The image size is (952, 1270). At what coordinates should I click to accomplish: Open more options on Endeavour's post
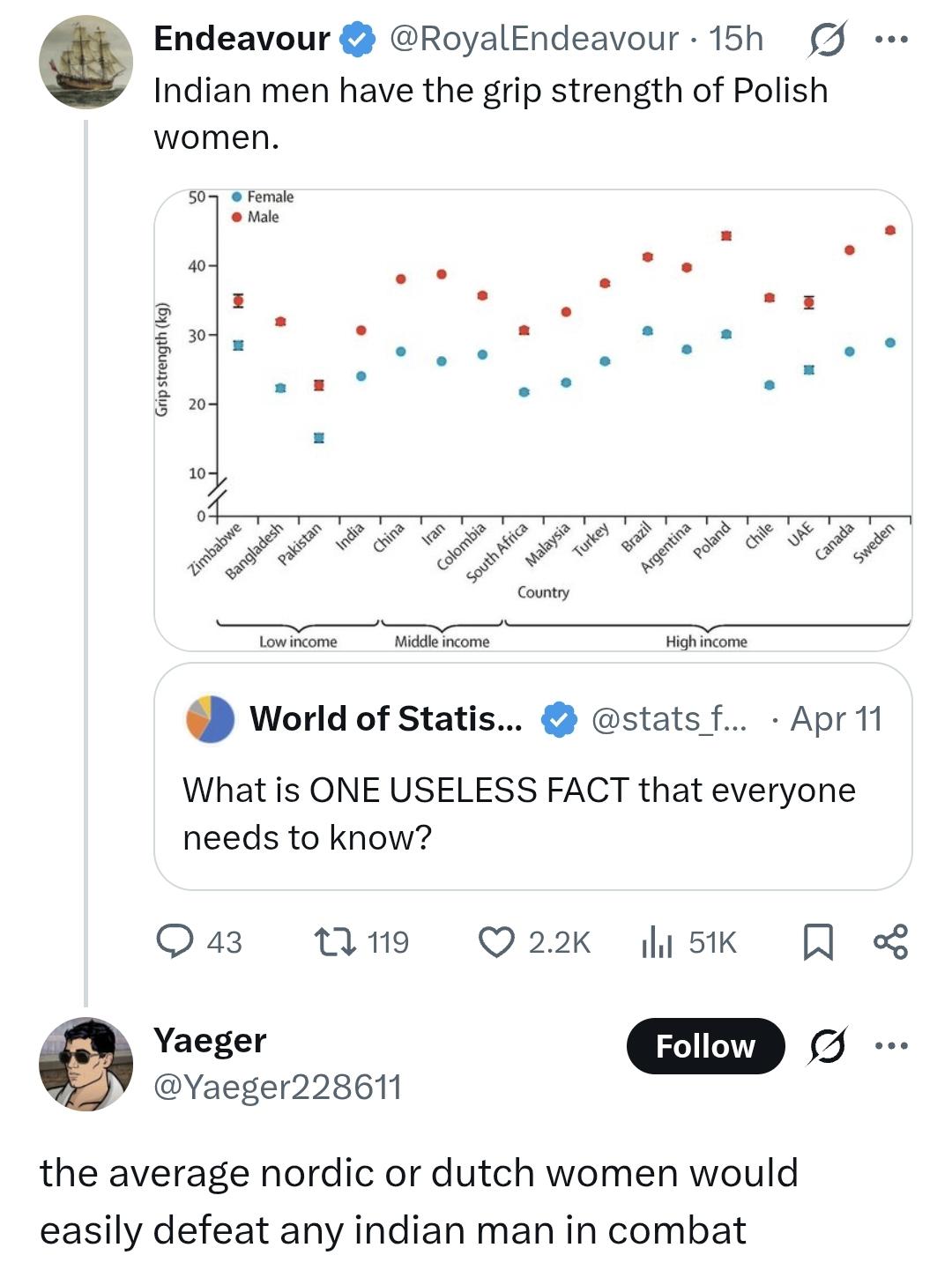891,40
